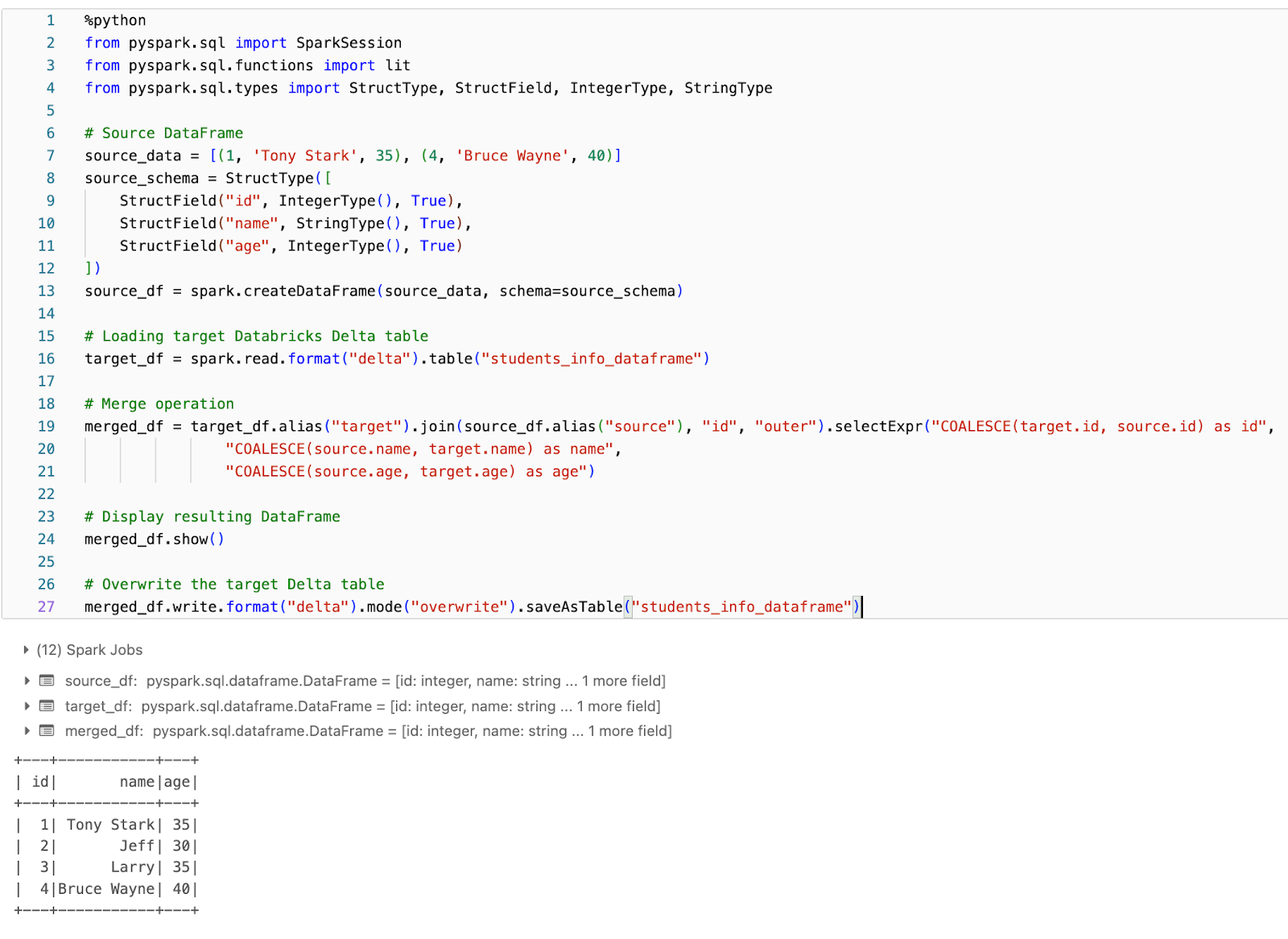This screenshot has width=1288, height=939.
Task: Click the table icon beside source_df
Action: point(47,680)
